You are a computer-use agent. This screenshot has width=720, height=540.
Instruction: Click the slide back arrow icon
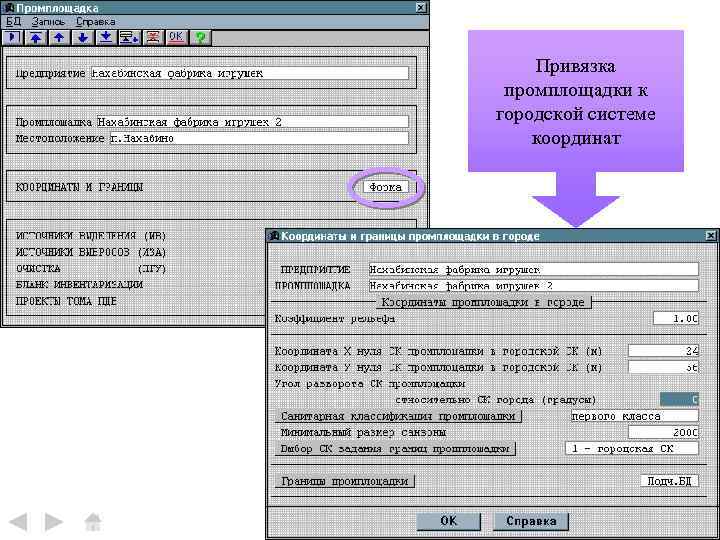(19, 522)
